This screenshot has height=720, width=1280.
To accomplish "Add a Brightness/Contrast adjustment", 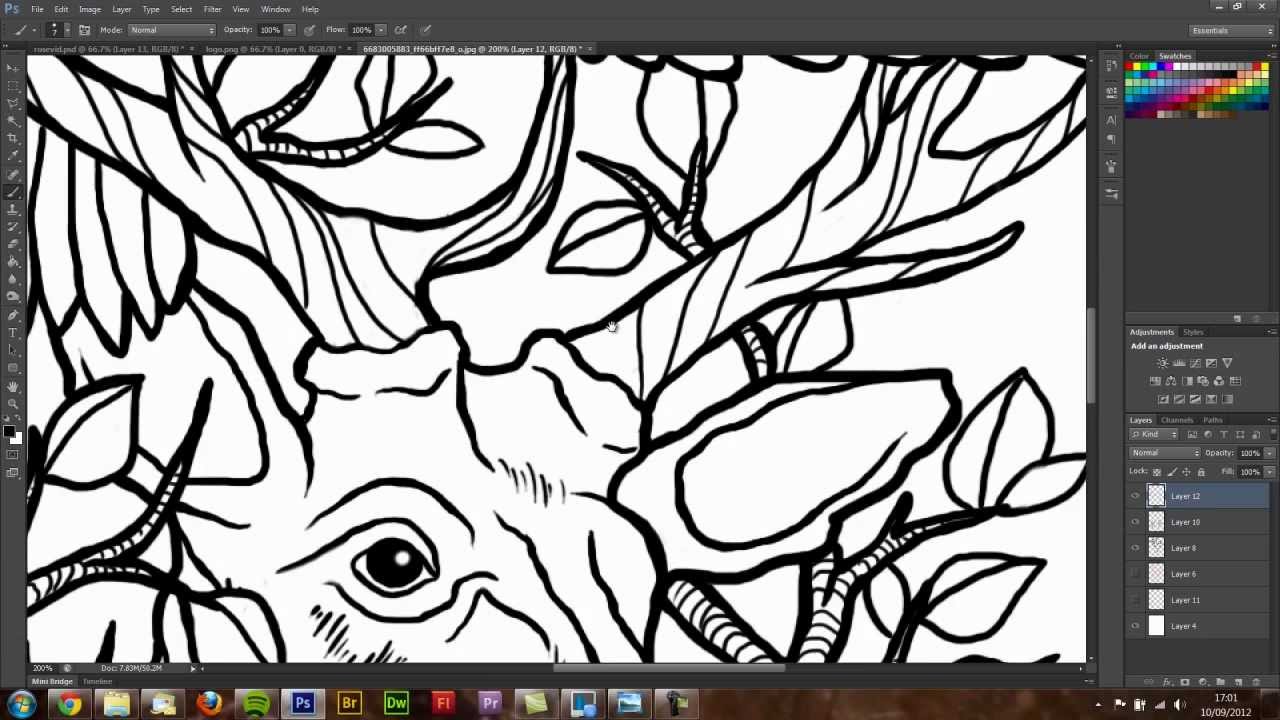I will click(1161, 362).
